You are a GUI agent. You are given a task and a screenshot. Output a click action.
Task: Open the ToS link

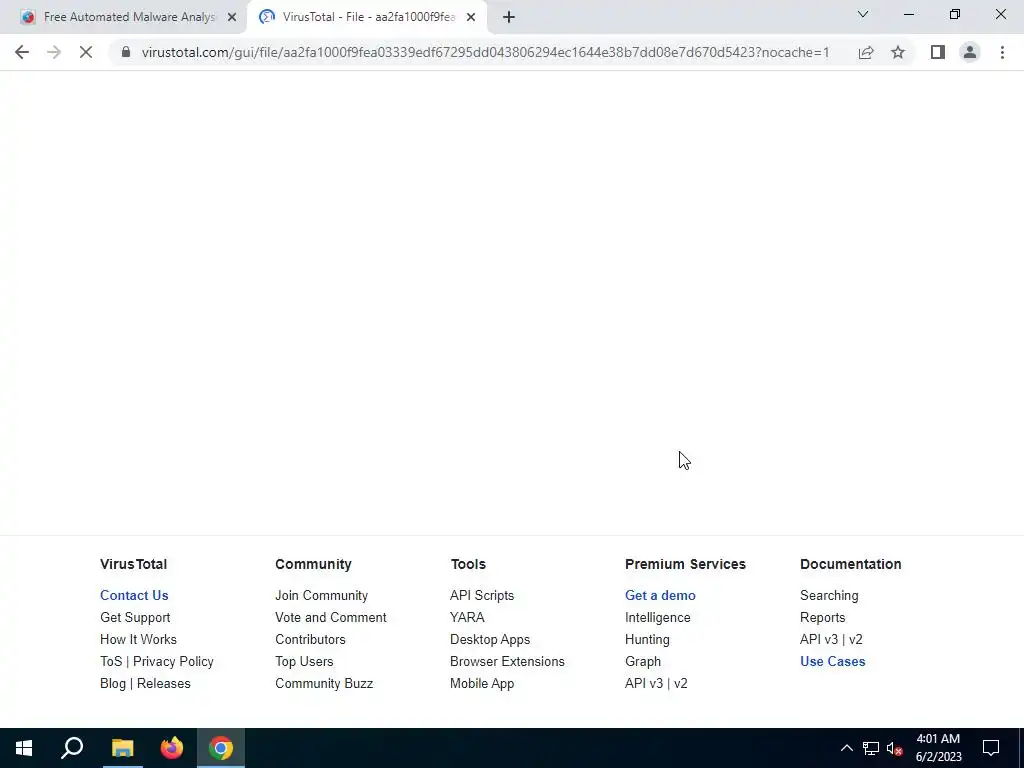click(x=111, y=662)
